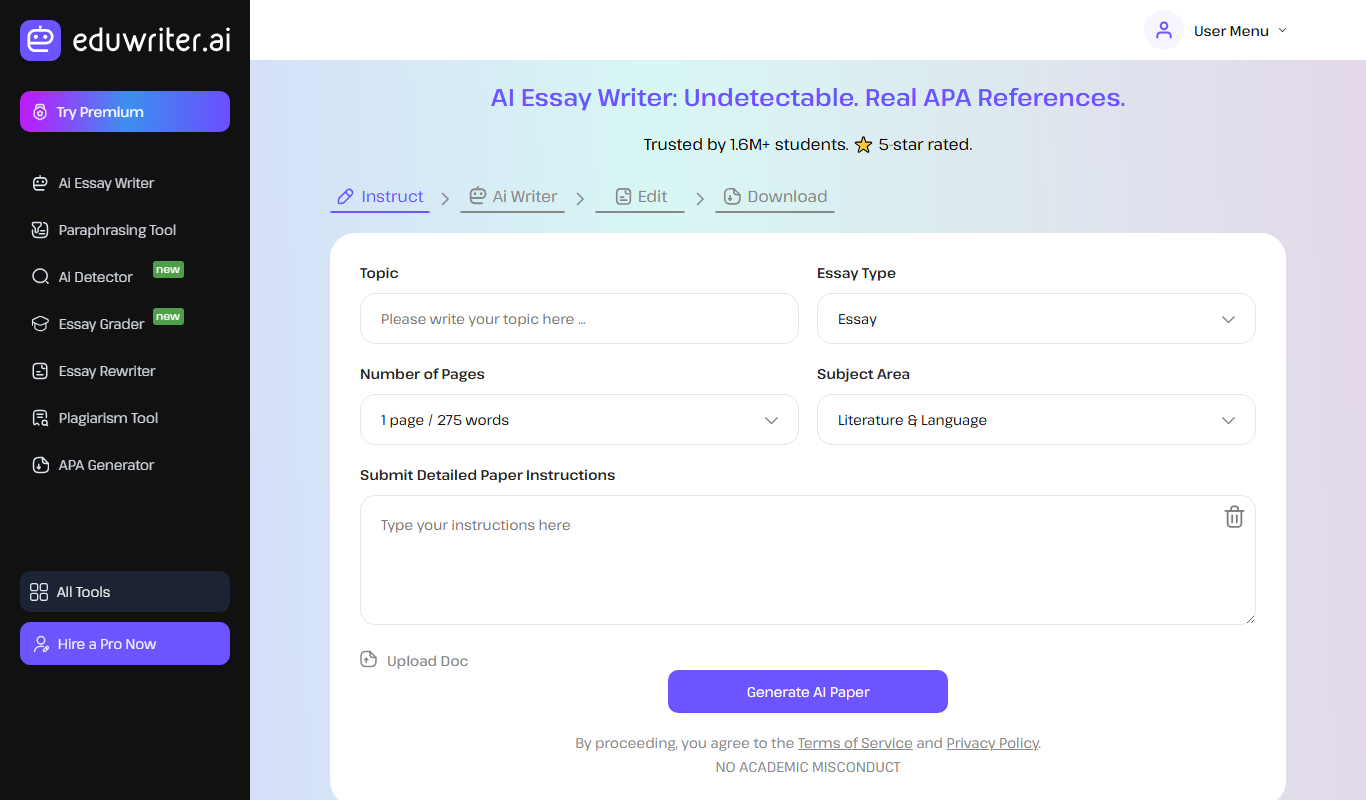The width and height of the screenshot is (1366, 800).
Task: Click the eduwriter.ai brand name text
Action: 152,41
